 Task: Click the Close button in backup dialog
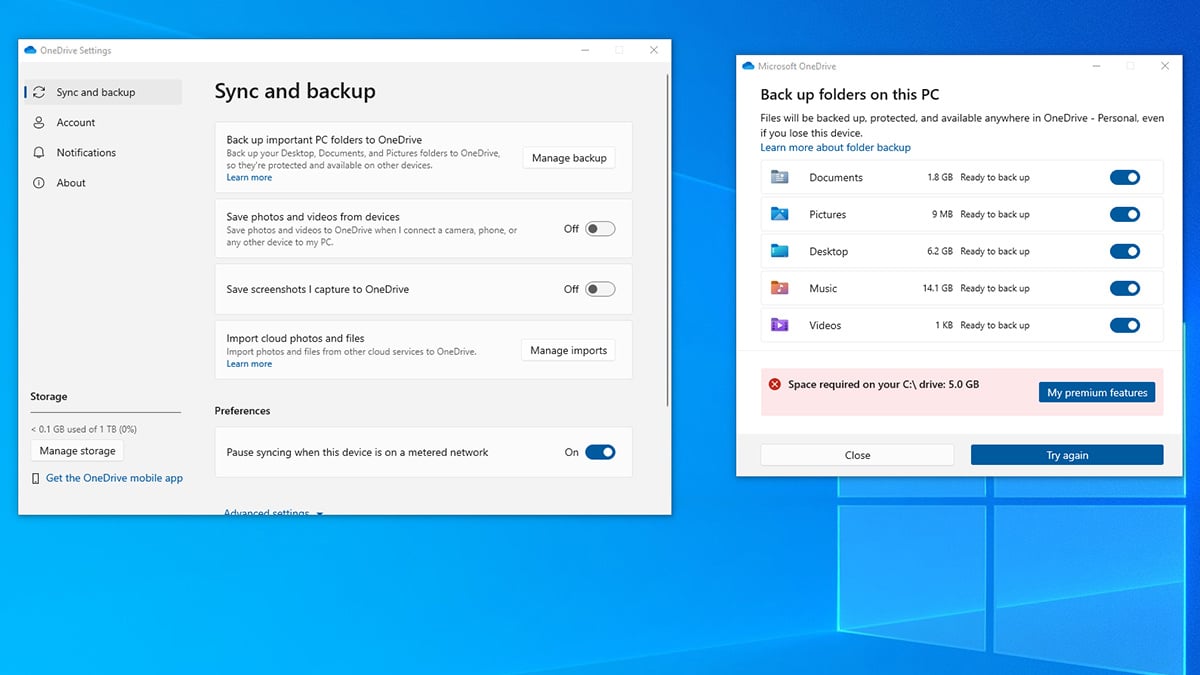click(857, 455)
